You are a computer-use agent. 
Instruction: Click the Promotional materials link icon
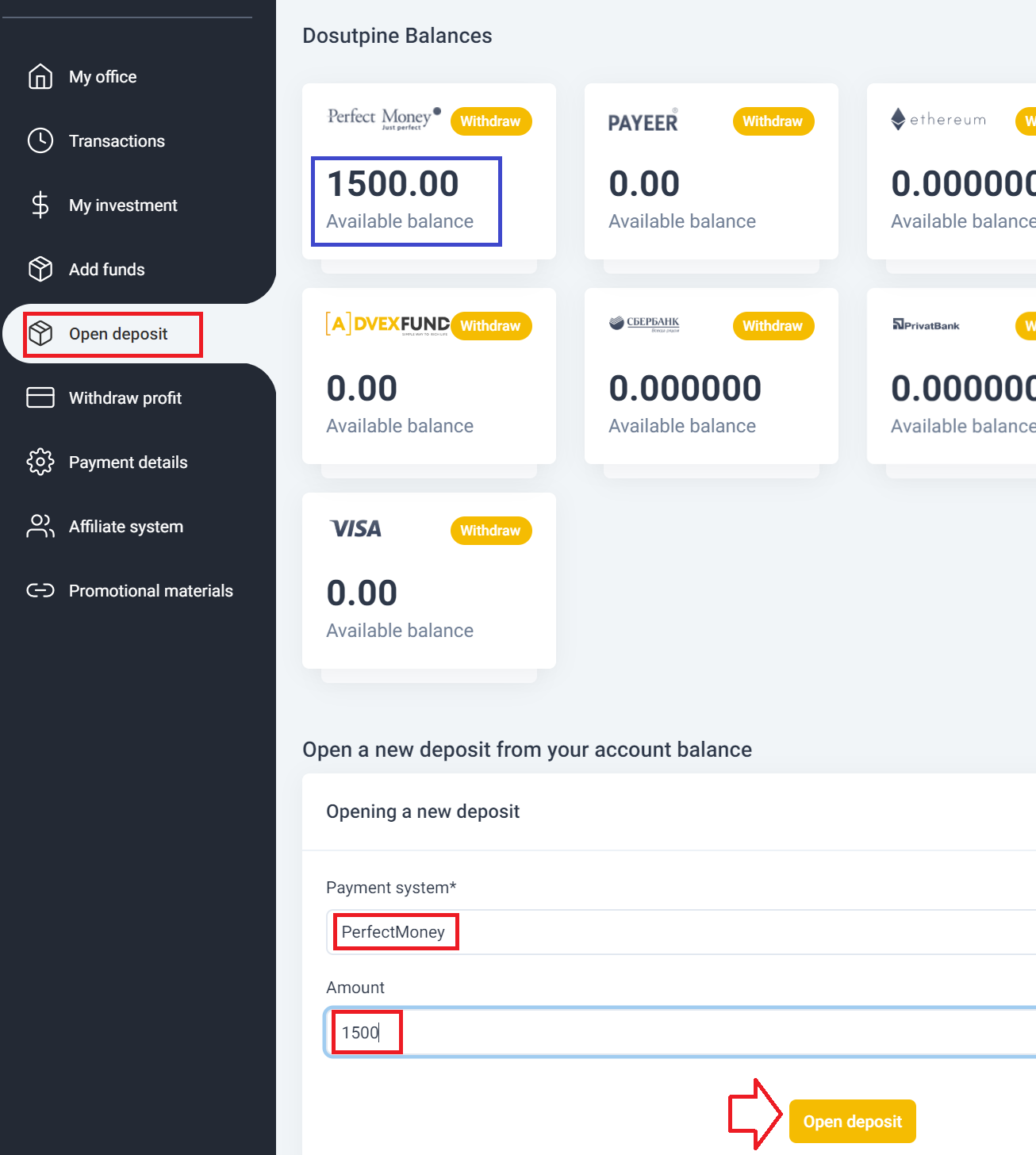pyautogui.click(x=40, y=591)
